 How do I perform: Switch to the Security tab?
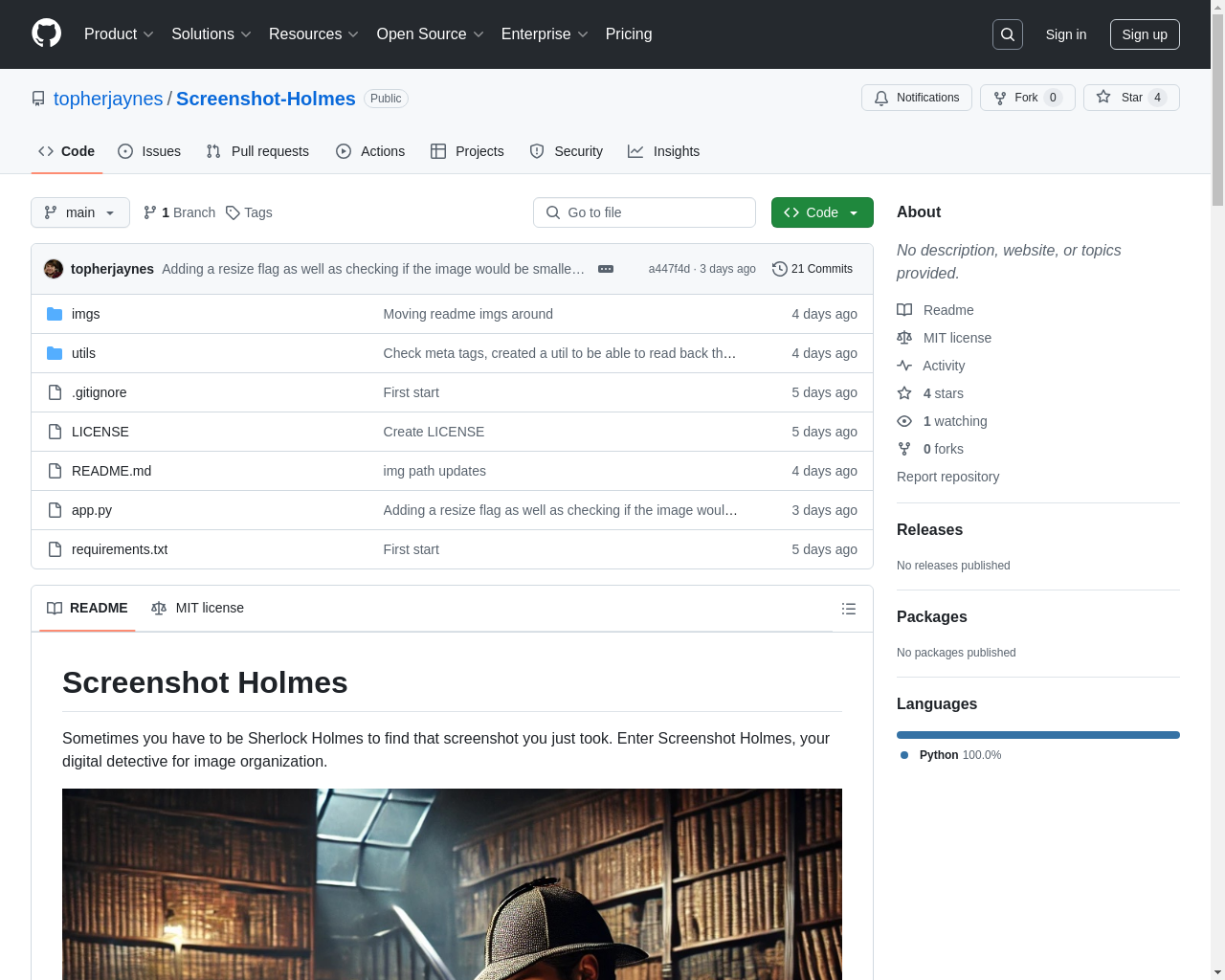click(x=567, y=151)
